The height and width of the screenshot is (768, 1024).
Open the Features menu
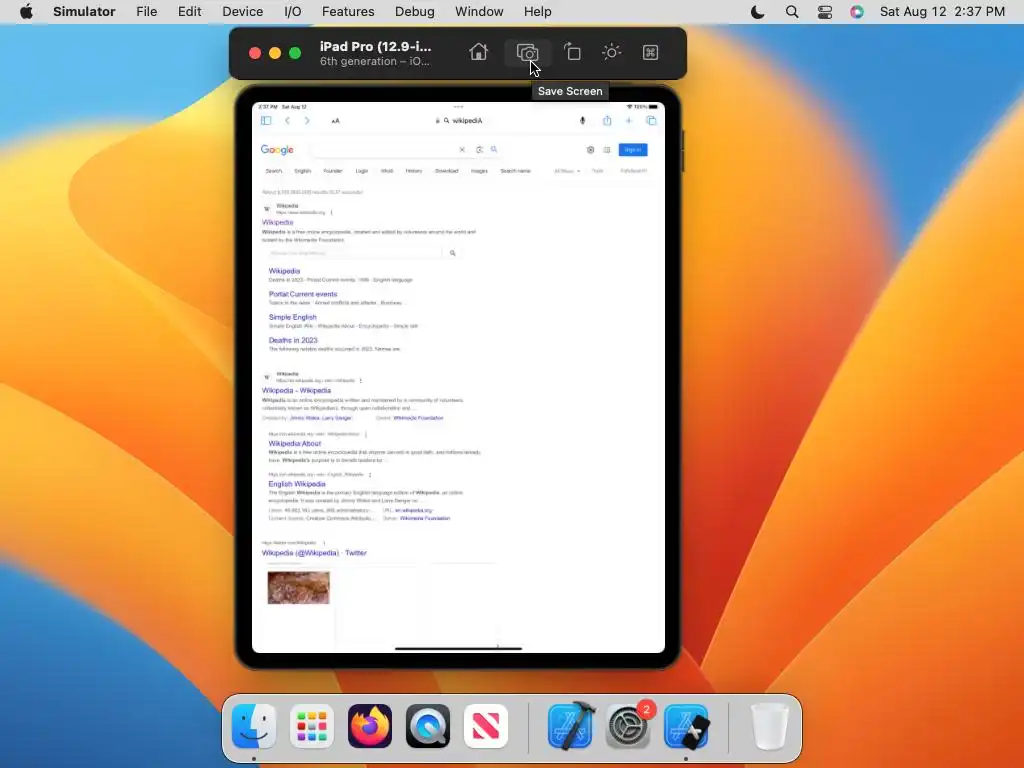point(348,12)
